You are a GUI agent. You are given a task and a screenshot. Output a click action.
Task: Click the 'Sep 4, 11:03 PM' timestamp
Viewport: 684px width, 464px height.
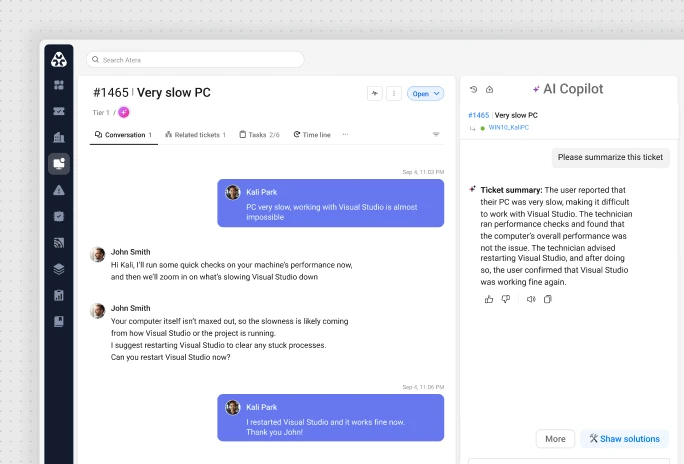[423, 172]
